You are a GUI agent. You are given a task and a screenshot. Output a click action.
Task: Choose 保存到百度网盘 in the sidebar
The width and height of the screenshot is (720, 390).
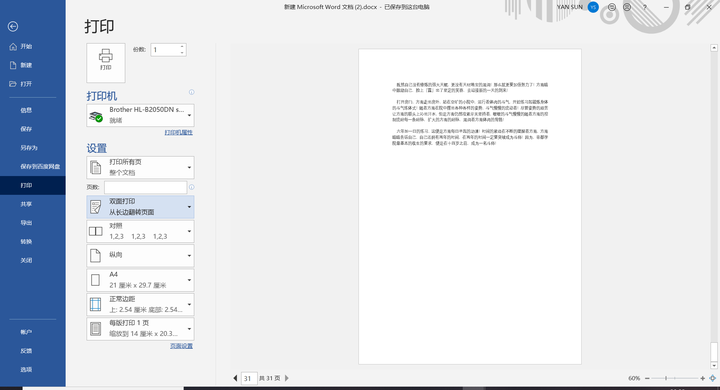coord(33,166)
